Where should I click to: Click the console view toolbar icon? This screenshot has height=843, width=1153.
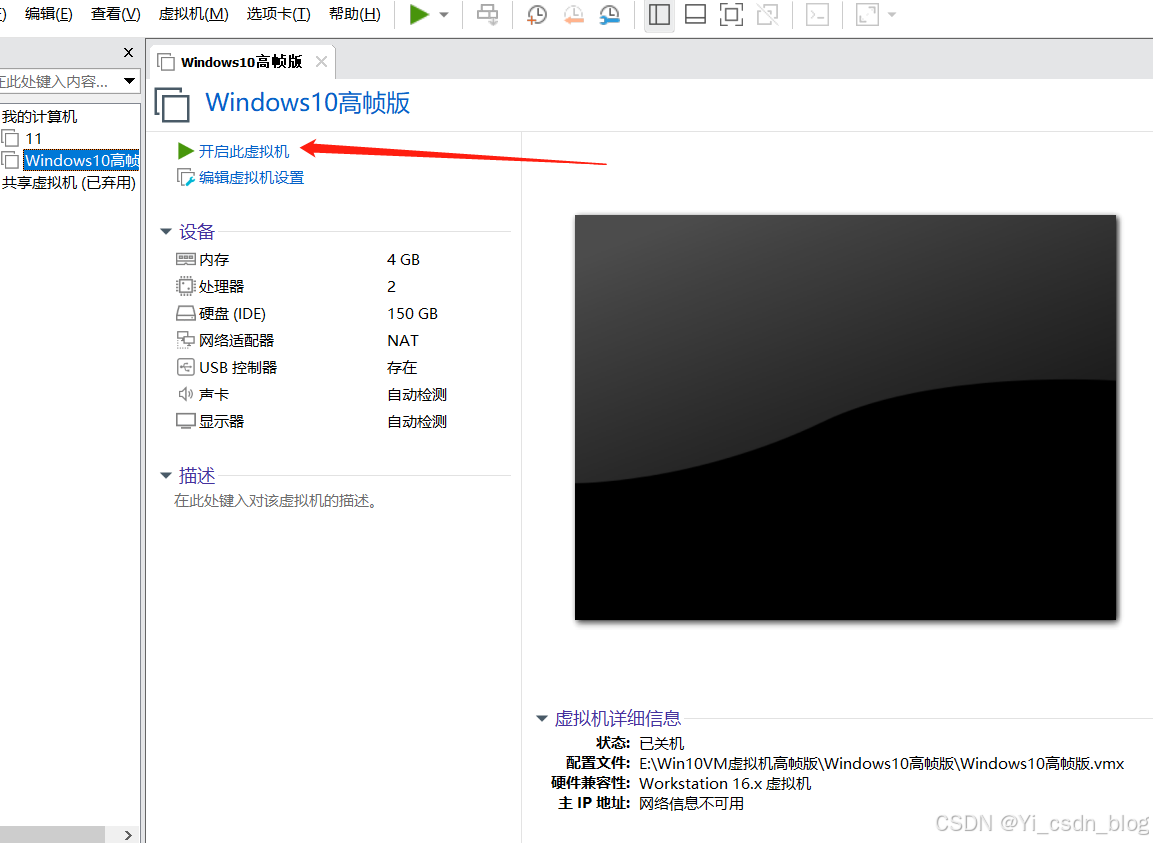[818, 15]
